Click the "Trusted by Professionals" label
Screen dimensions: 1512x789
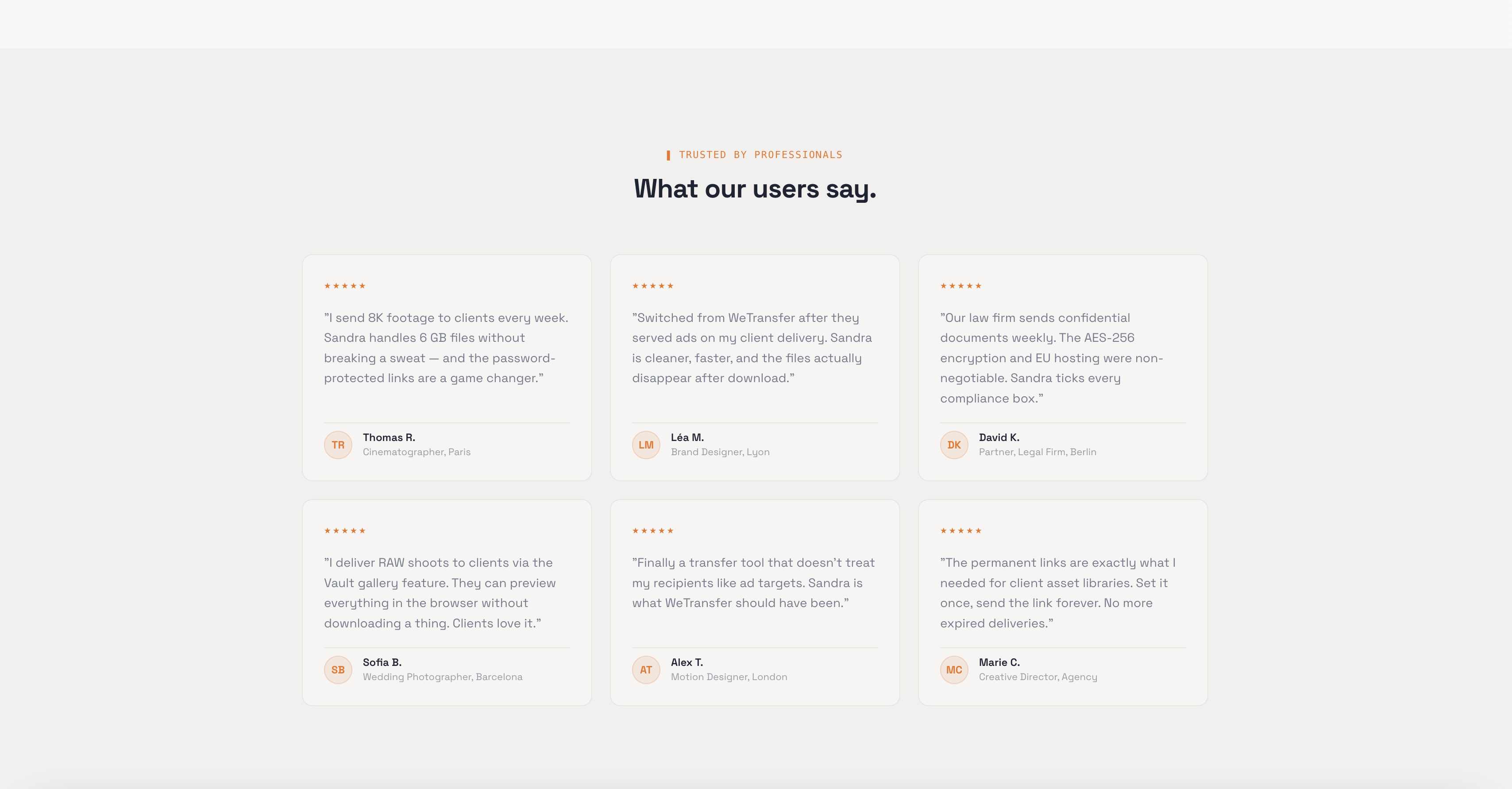[x=760, y=155]
